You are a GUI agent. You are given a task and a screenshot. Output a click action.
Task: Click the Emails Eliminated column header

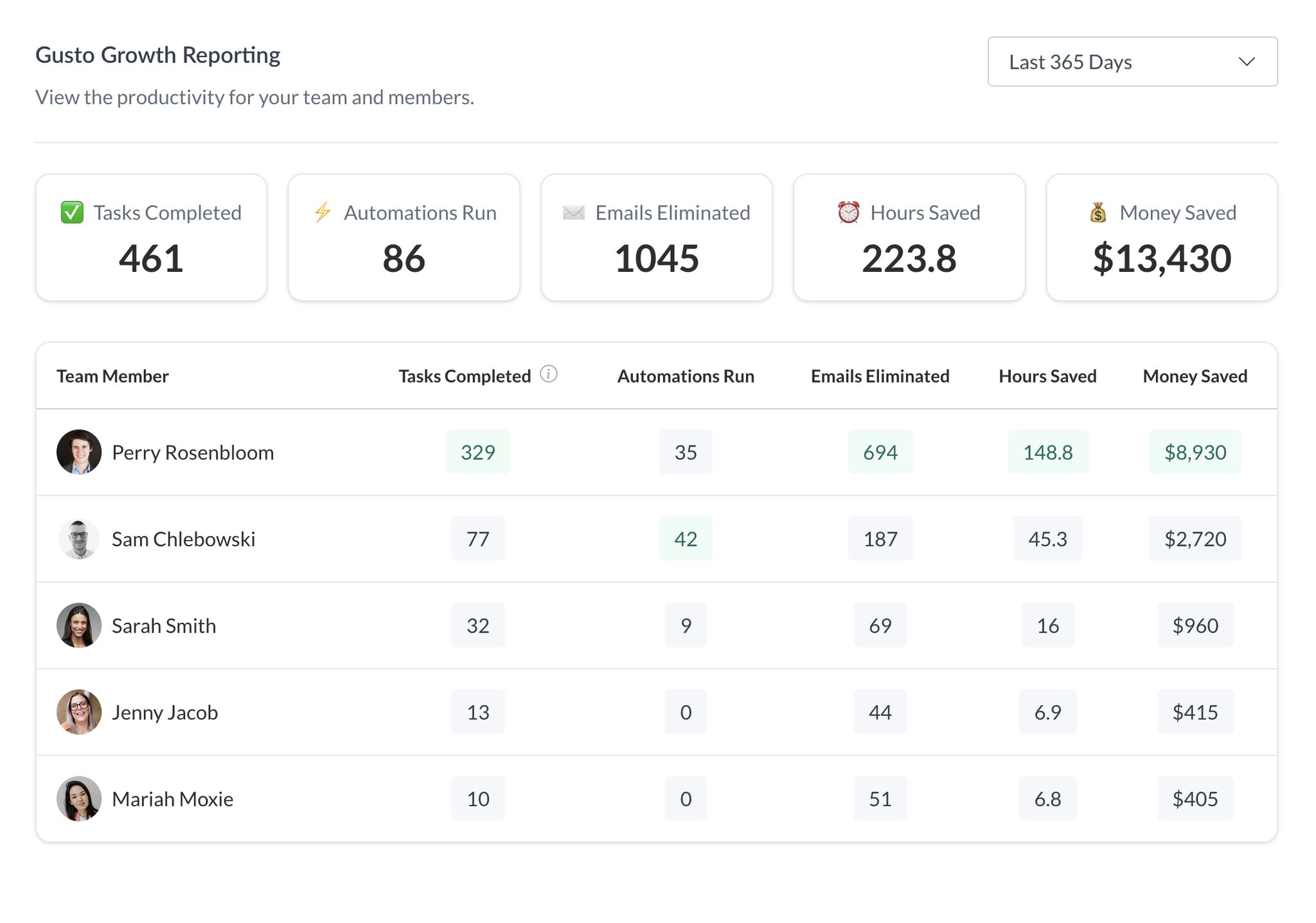click(x=880, y=376)
